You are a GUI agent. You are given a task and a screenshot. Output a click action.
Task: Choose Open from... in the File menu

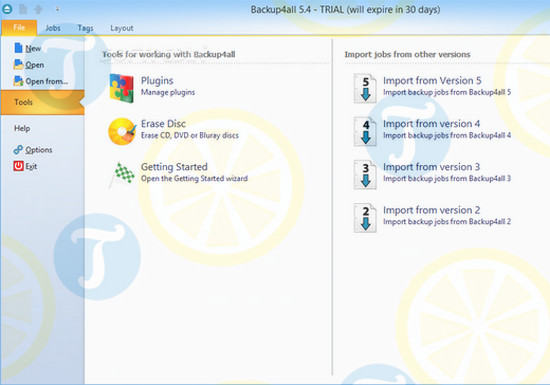(47, 81)
